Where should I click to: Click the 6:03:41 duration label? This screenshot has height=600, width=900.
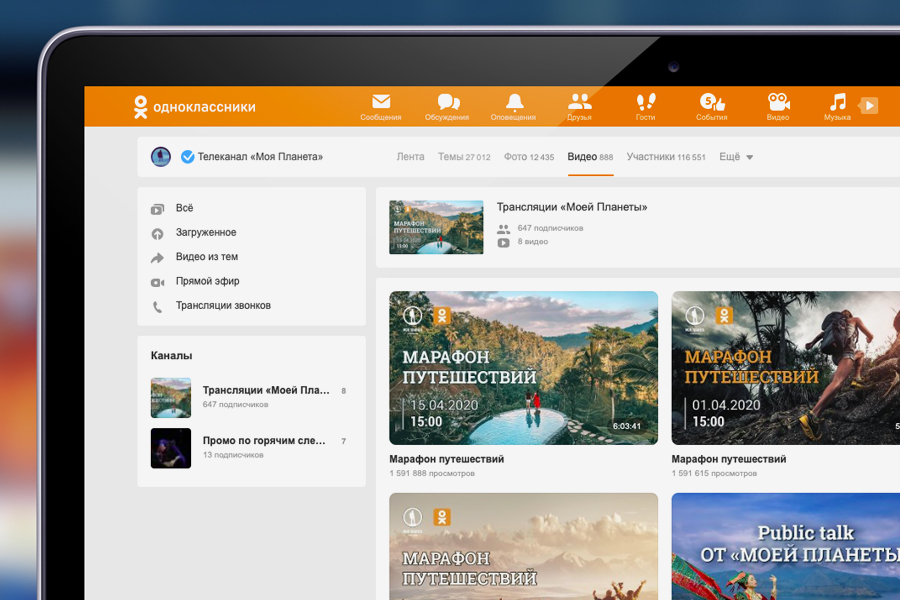pyautogui.click(x=626, y=426)
